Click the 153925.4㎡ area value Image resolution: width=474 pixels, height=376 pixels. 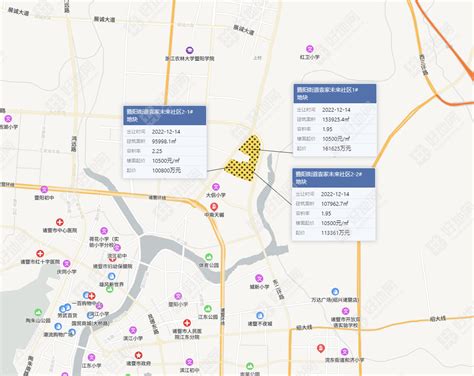336,119
